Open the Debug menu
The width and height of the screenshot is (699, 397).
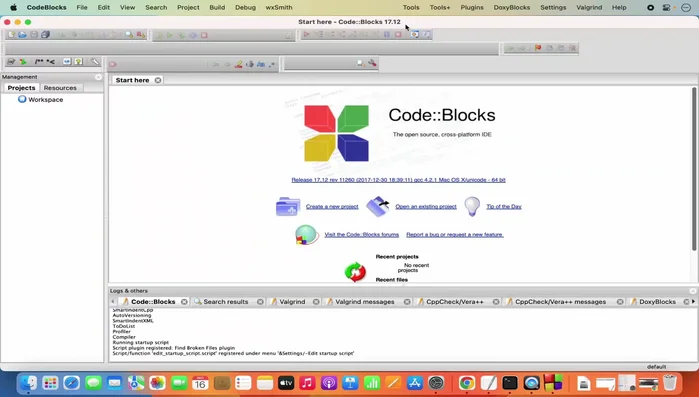point(246,8)
